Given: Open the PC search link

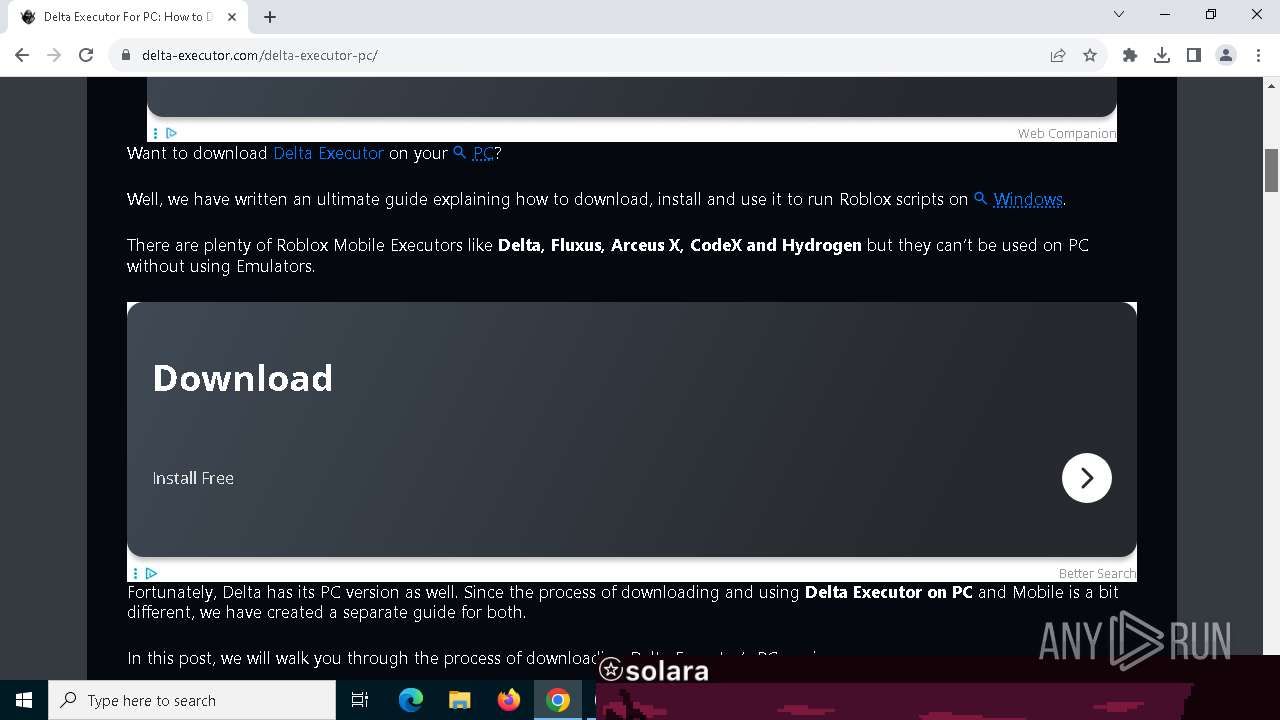Looking at the screenshot, I should point(474,153).
